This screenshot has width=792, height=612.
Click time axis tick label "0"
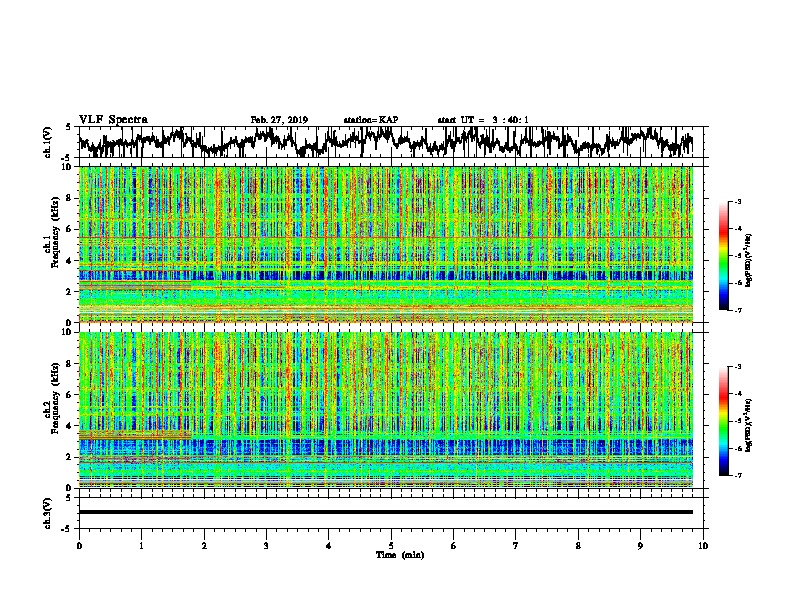[x=79, y=546]
